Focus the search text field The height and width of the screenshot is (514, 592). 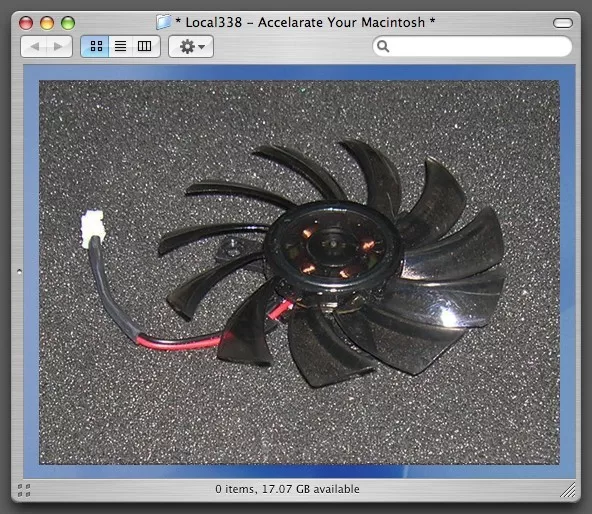472,46
